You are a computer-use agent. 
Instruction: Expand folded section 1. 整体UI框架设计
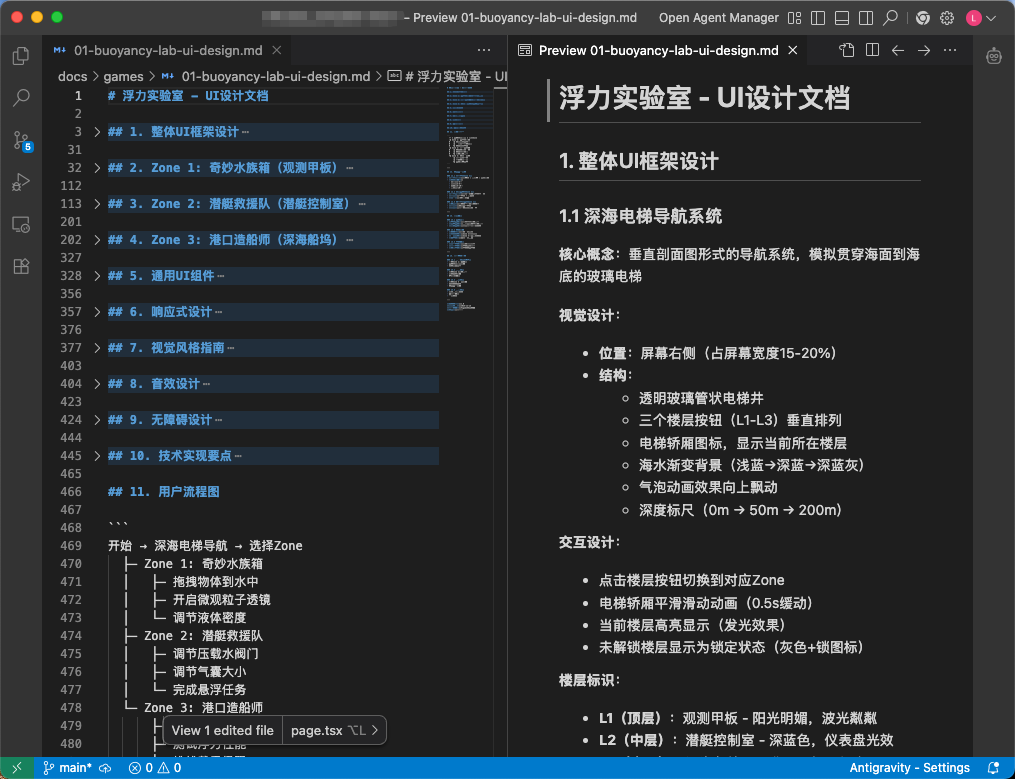(96, 132)
